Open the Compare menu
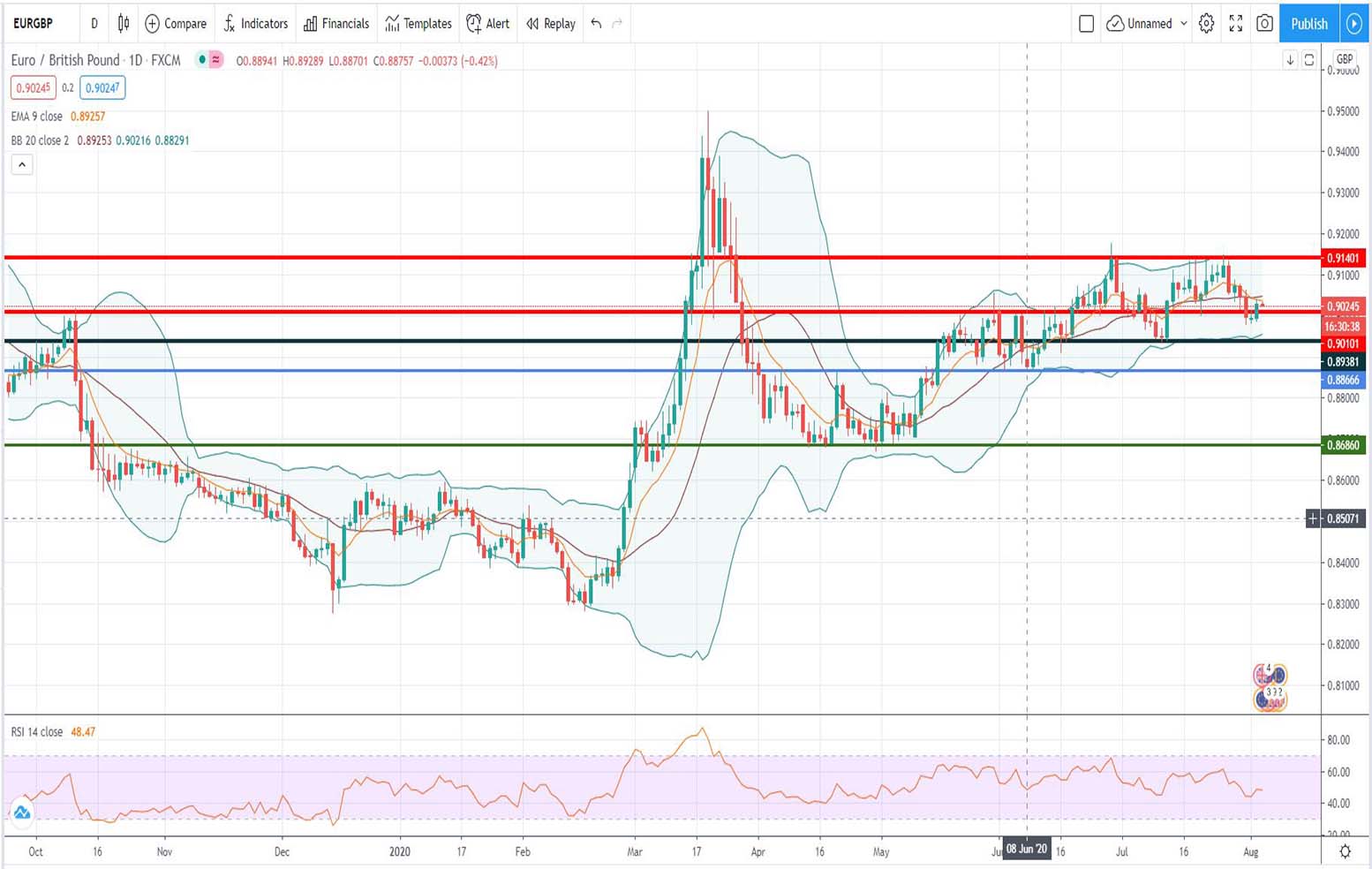This screenshot has height=869, width=1372. (176, 24)
